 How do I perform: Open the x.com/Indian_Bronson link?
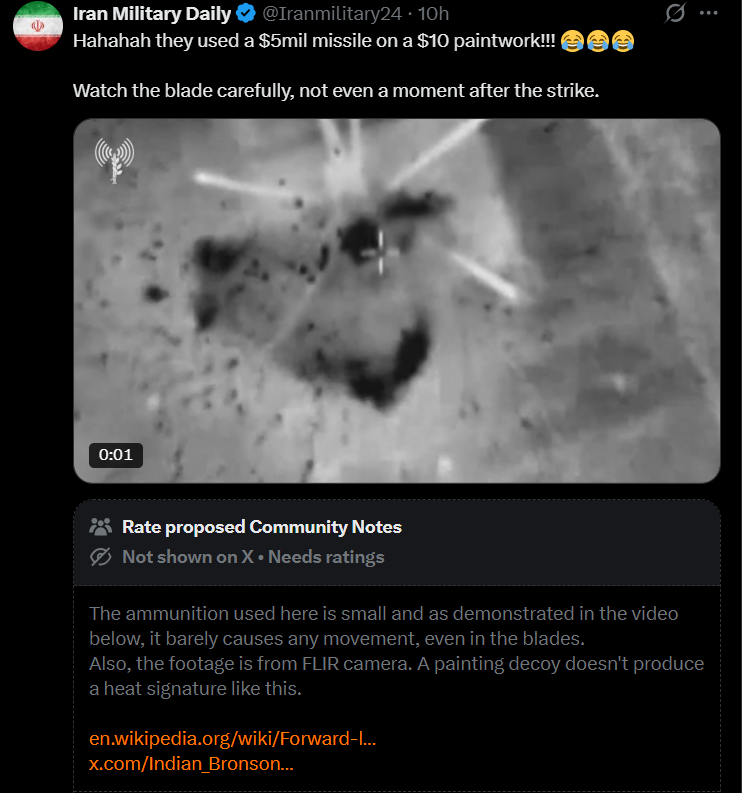click(x=191, y=763)
